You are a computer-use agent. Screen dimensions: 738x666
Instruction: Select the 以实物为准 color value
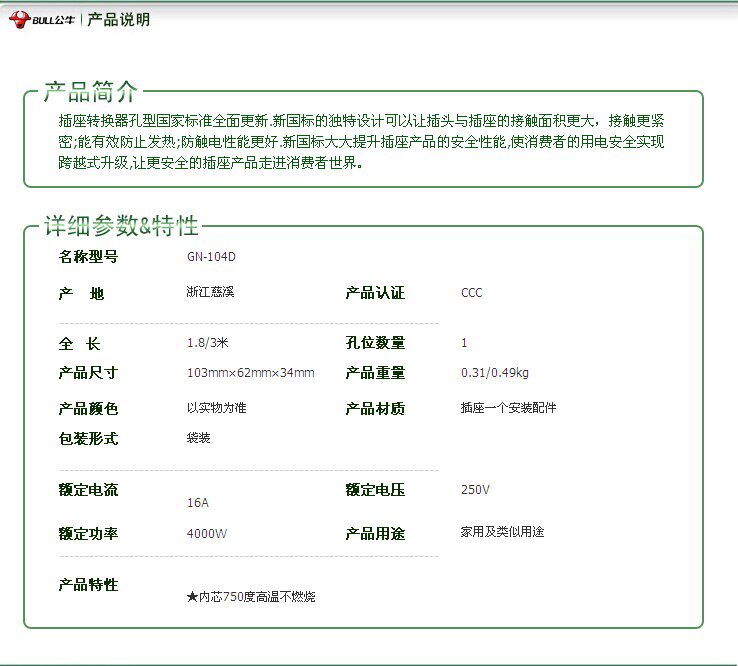coord(216,408)
